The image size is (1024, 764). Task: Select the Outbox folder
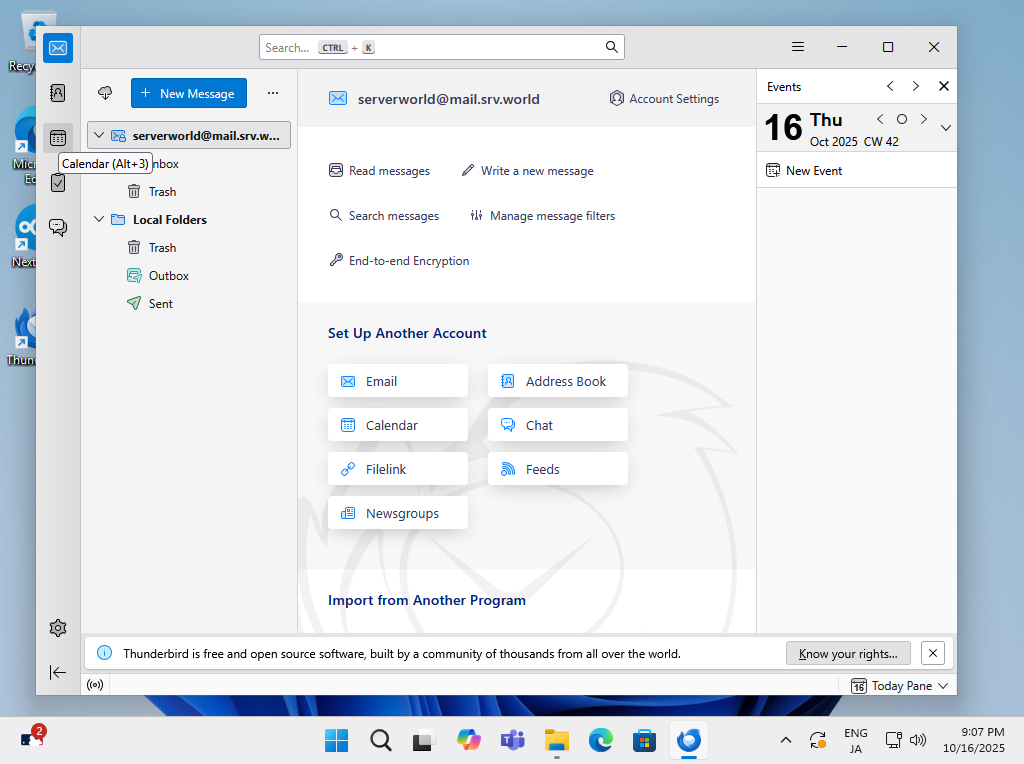168,275
